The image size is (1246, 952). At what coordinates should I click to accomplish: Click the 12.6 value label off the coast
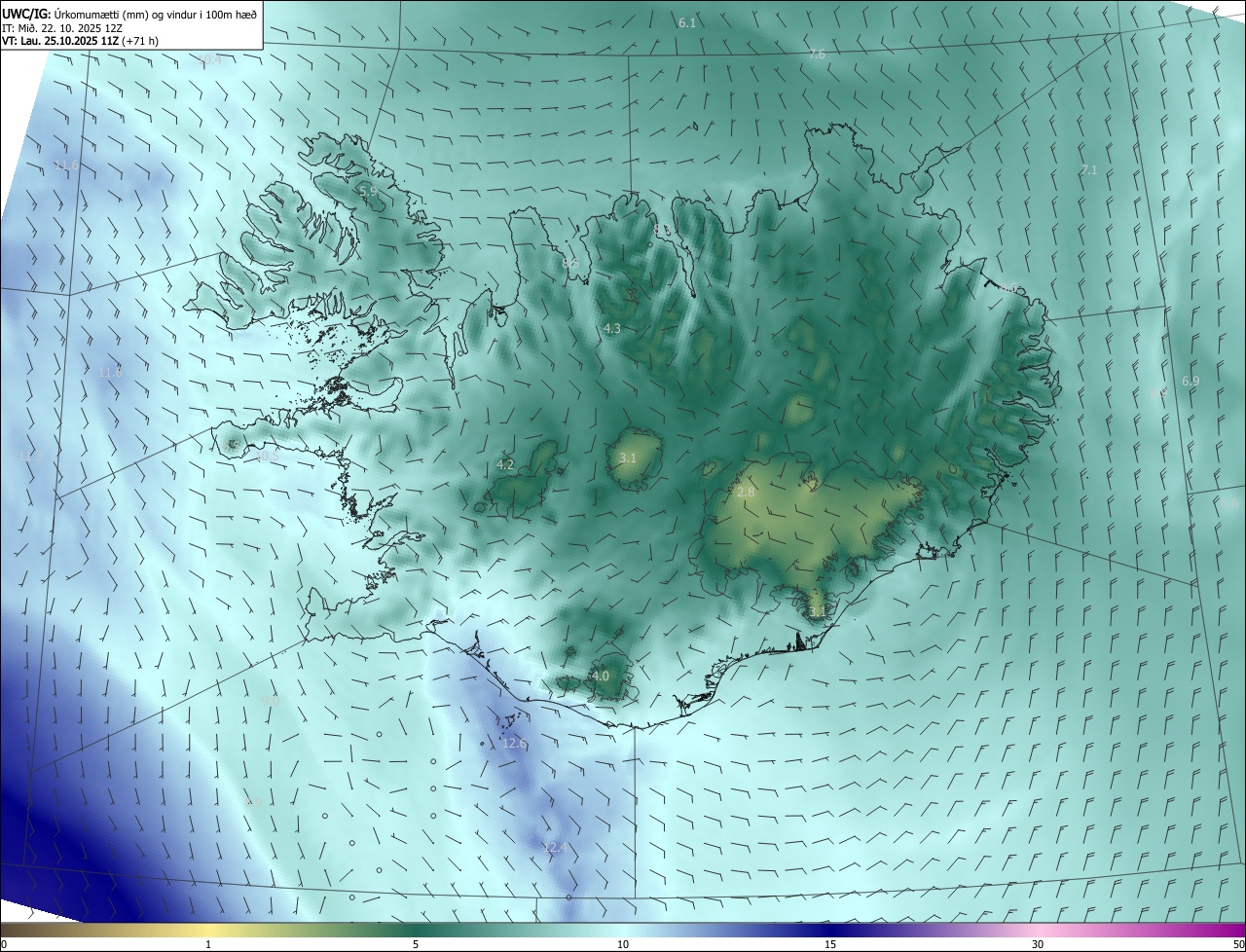coord(514,744)
